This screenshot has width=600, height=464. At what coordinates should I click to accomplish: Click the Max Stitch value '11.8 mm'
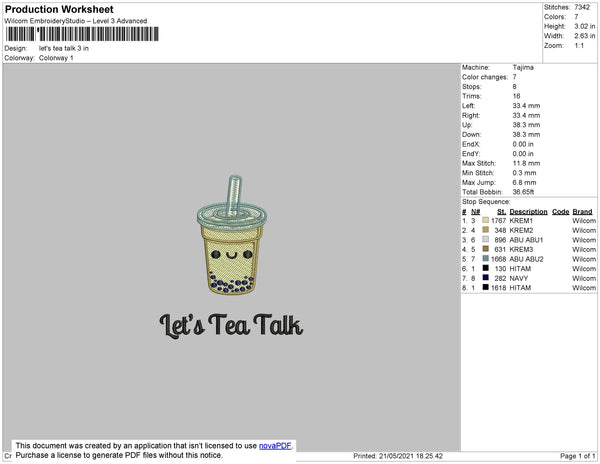[x=526, y=163]
